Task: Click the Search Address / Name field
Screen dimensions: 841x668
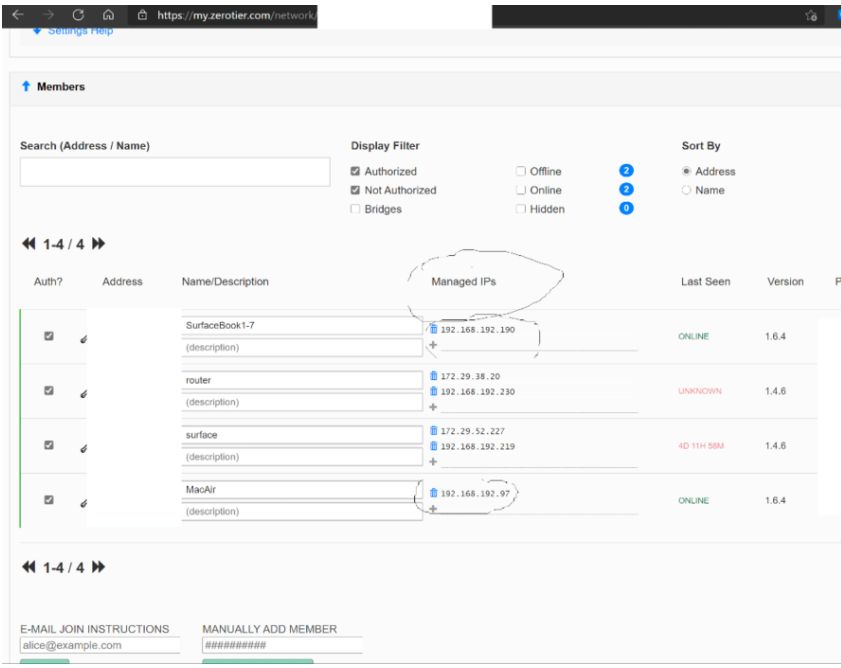Action: [175, 172]
